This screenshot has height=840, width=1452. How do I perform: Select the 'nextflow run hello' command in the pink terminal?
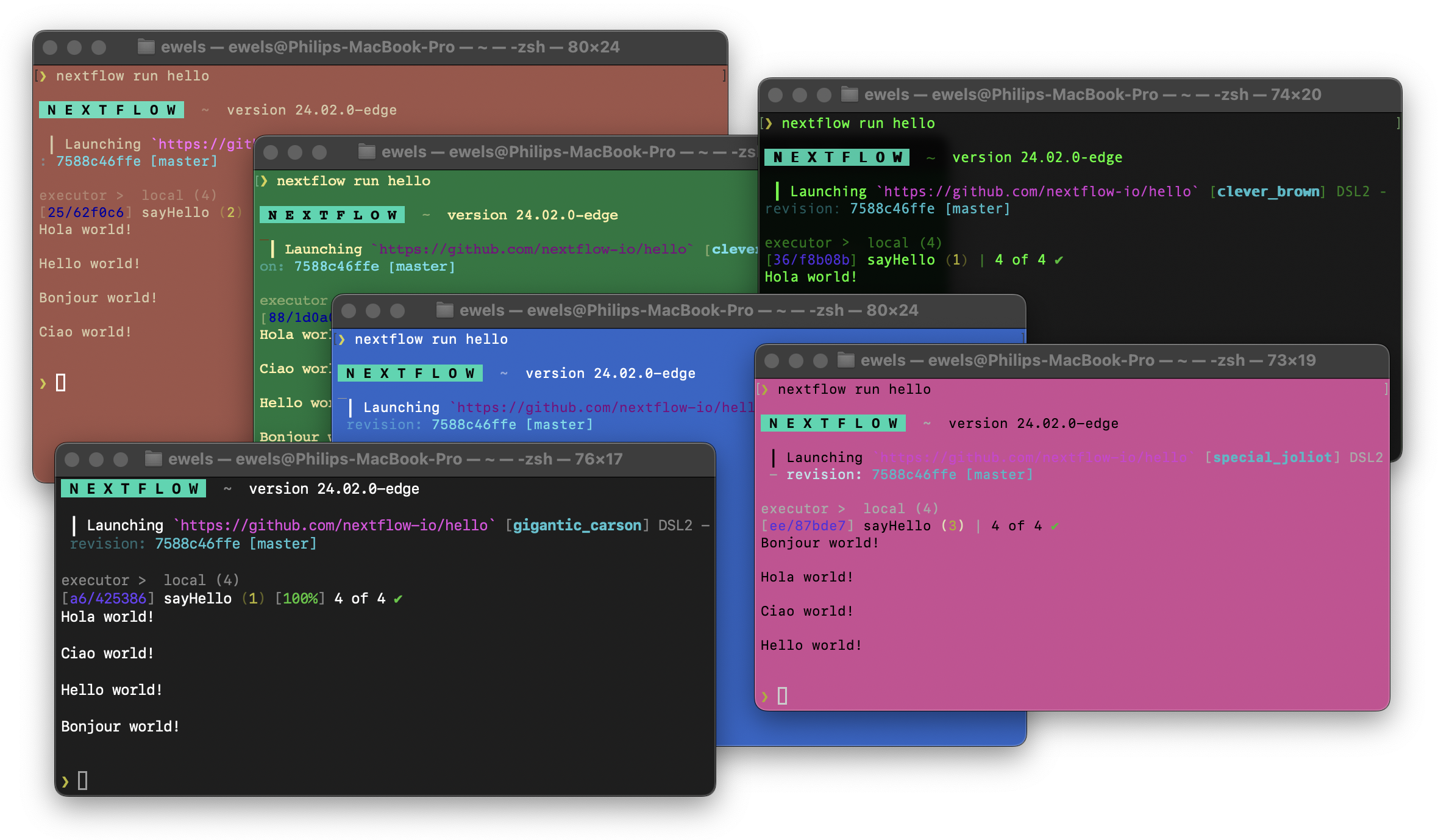coord(855,389)
